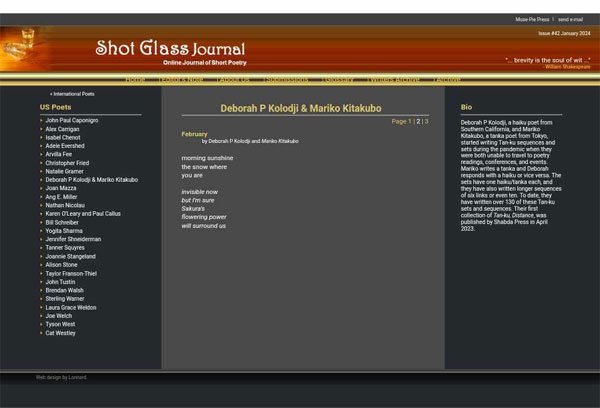Open poet Joan Mazza
The height and width of the screenshot is (408, 600).
(61, 188)
